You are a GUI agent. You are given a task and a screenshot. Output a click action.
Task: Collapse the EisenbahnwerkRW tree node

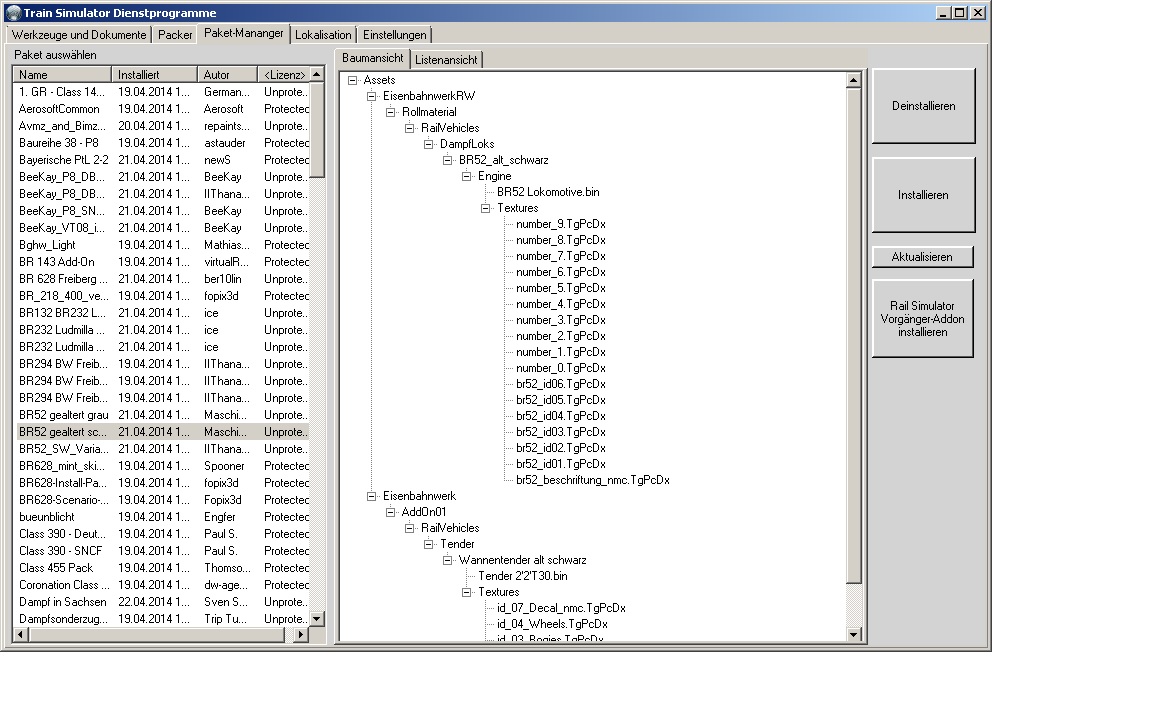[371, 96]
